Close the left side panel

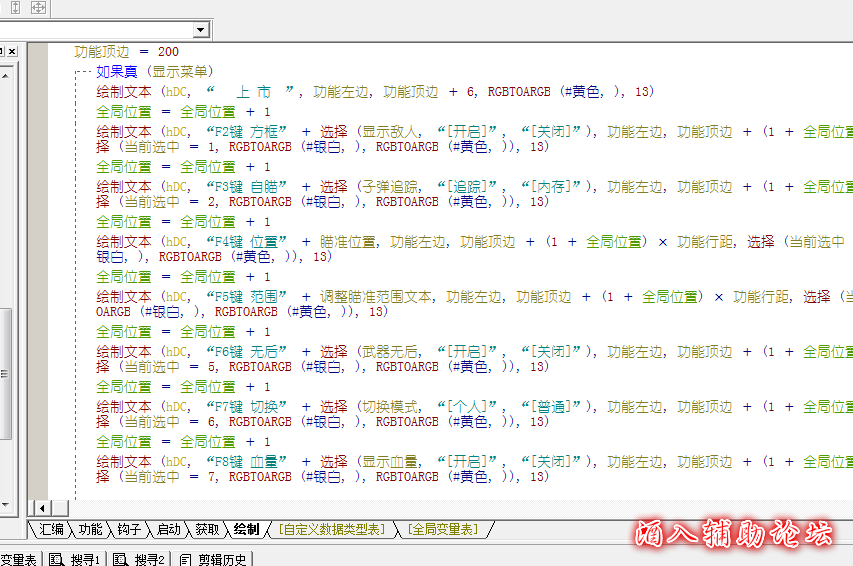coord(12,51)
